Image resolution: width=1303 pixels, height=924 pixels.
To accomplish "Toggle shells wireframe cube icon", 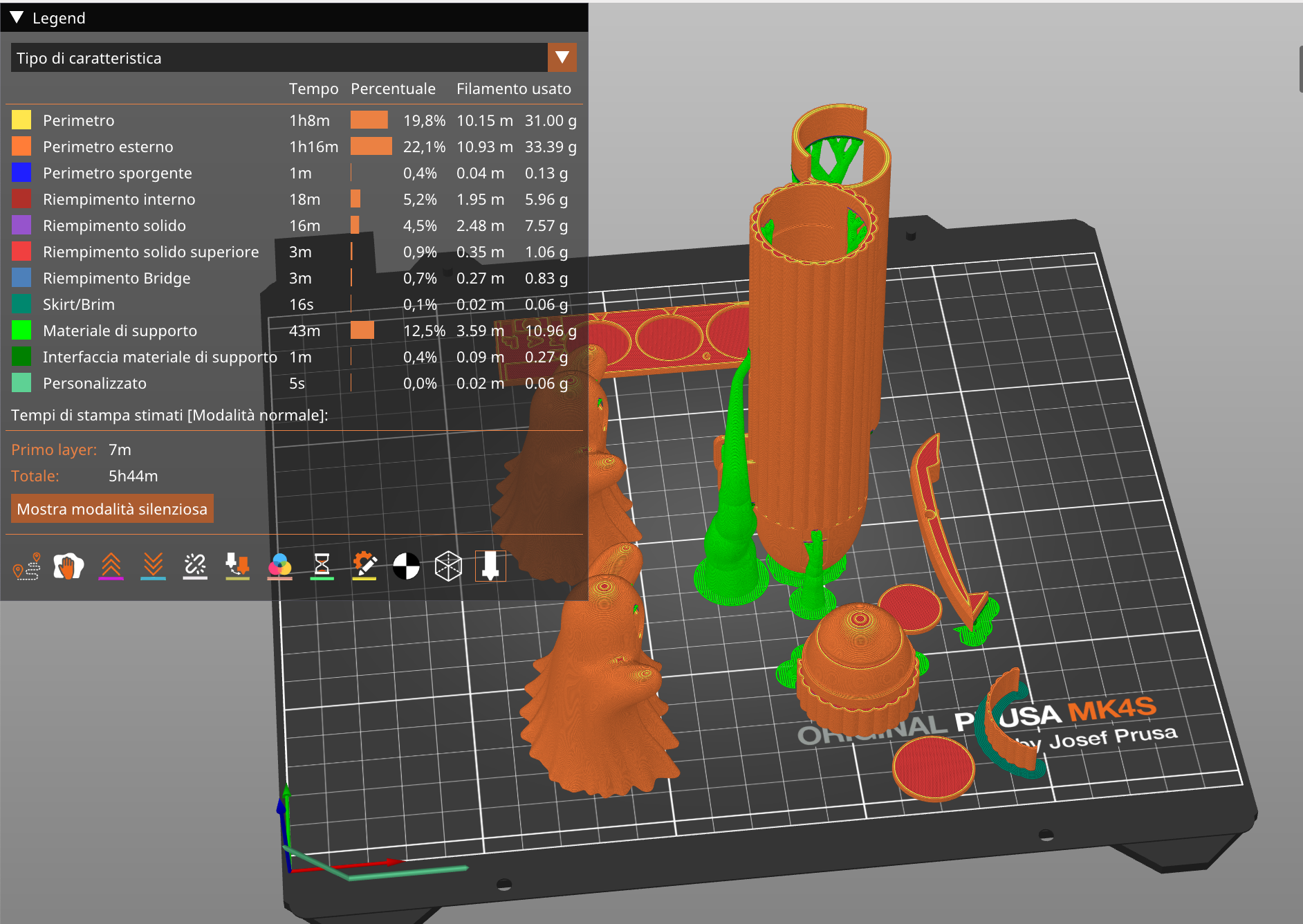I will [448, 566].
